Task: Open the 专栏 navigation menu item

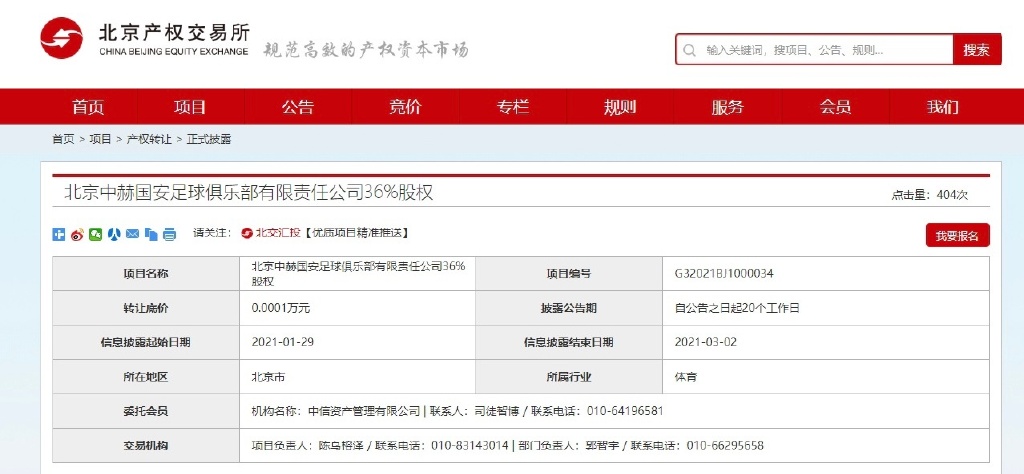Action: coord(513,107)
